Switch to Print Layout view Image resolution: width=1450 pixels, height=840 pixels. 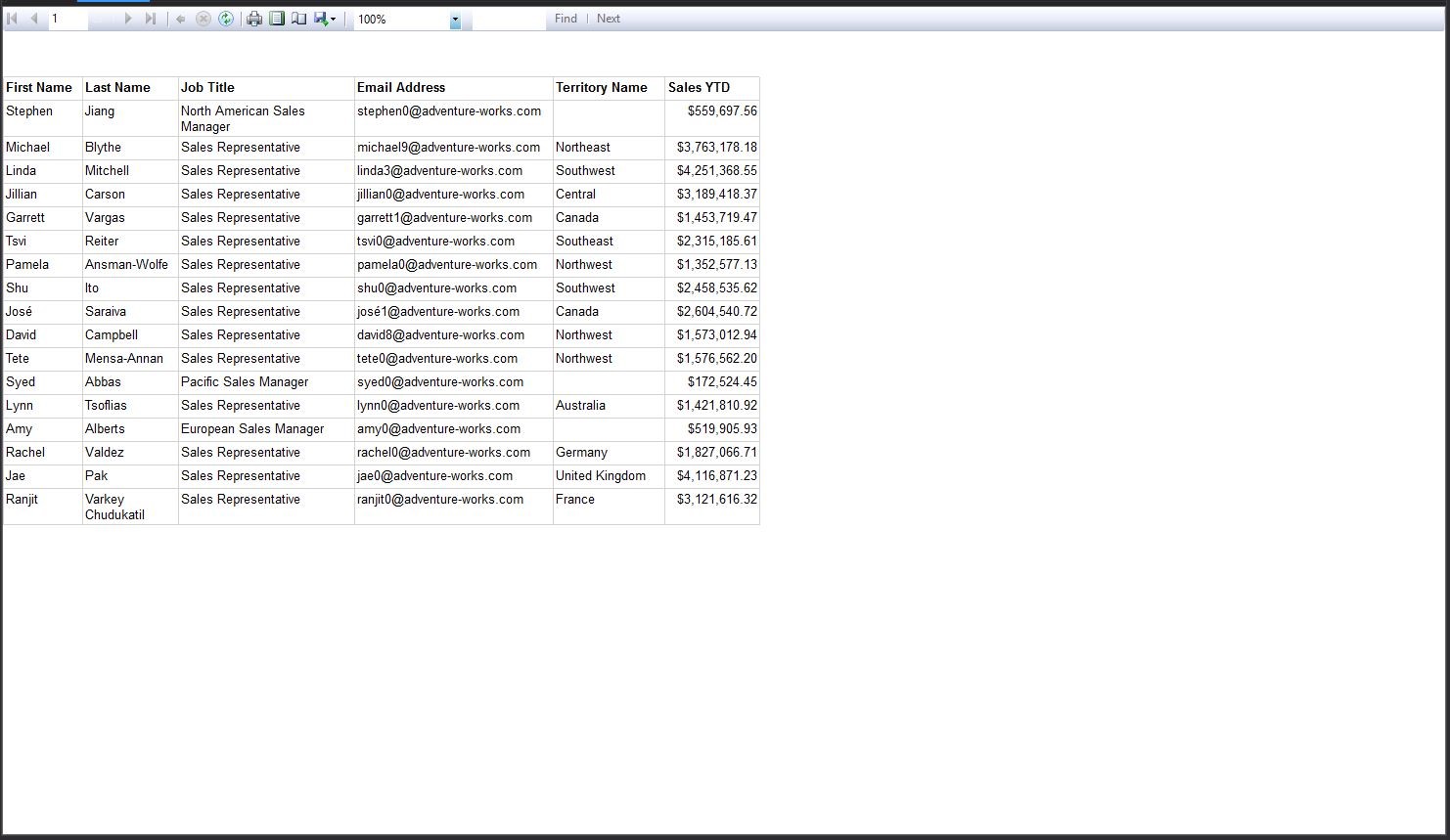click(x=277, y=18)
